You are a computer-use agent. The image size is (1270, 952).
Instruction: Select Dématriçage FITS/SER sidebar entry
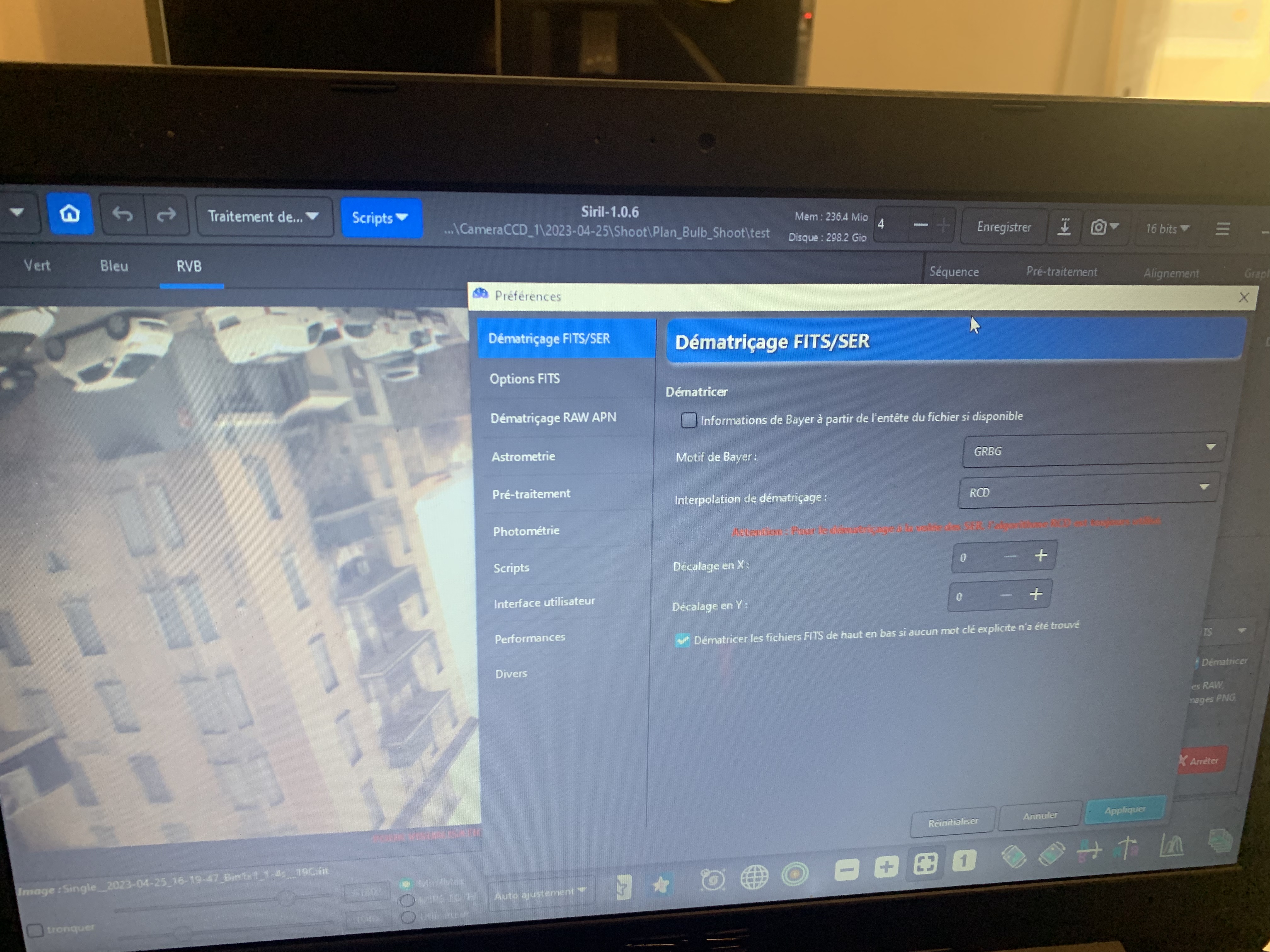[x=566, y=338]
